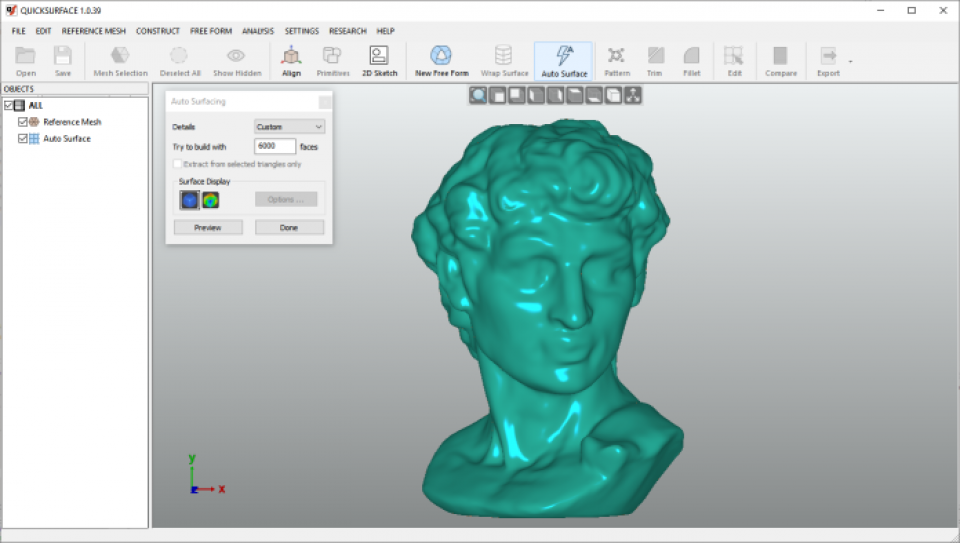Toggle the Reference Mesh visibility checkbox
960x543 pixels.
23,122
